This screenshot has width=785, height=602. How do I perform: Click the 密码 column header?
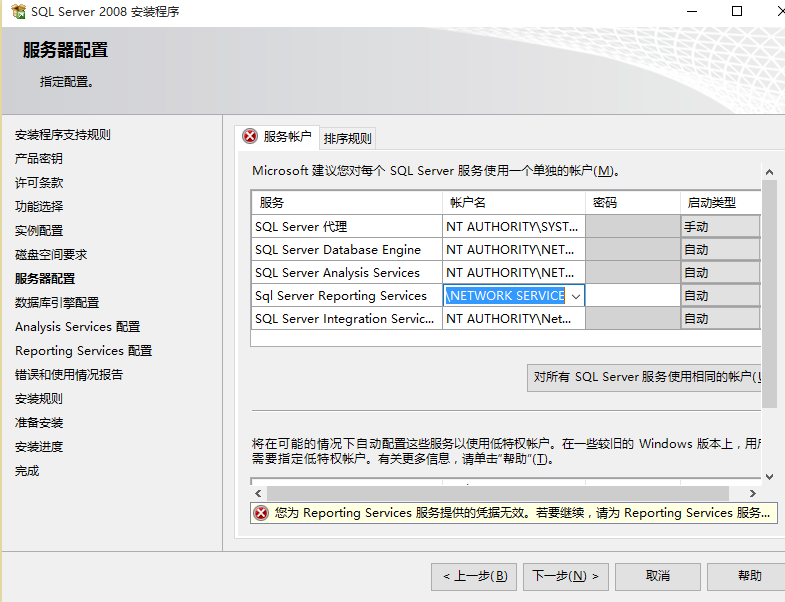tap(633, 202)
